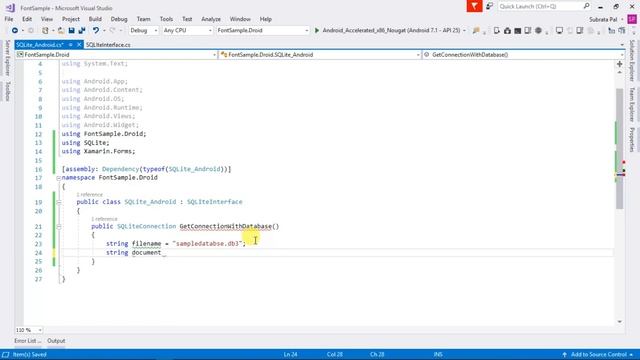Screen dimensions: 640x360
Task: Click the Android SDK manager icon
Action: pyautogui.click(x=507, y=31)
